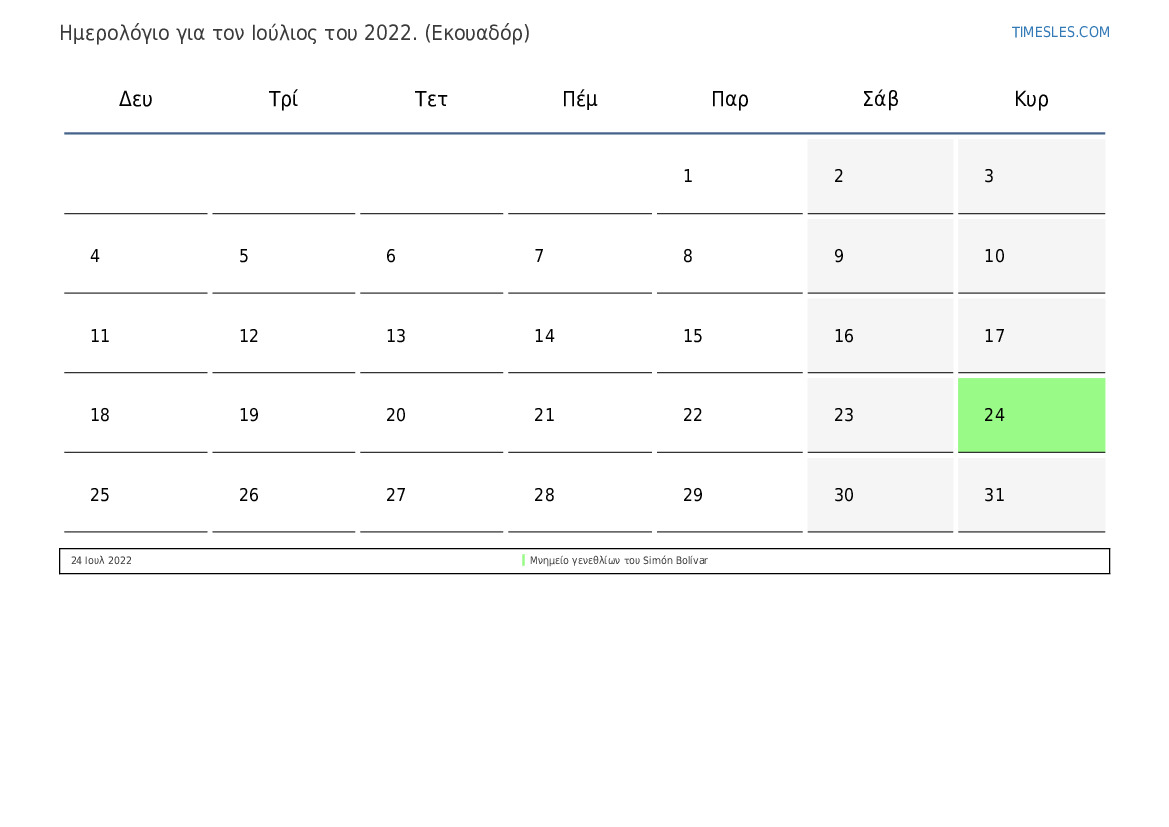
Task: Select the Δευ column header
Action: tap(136, 99)
